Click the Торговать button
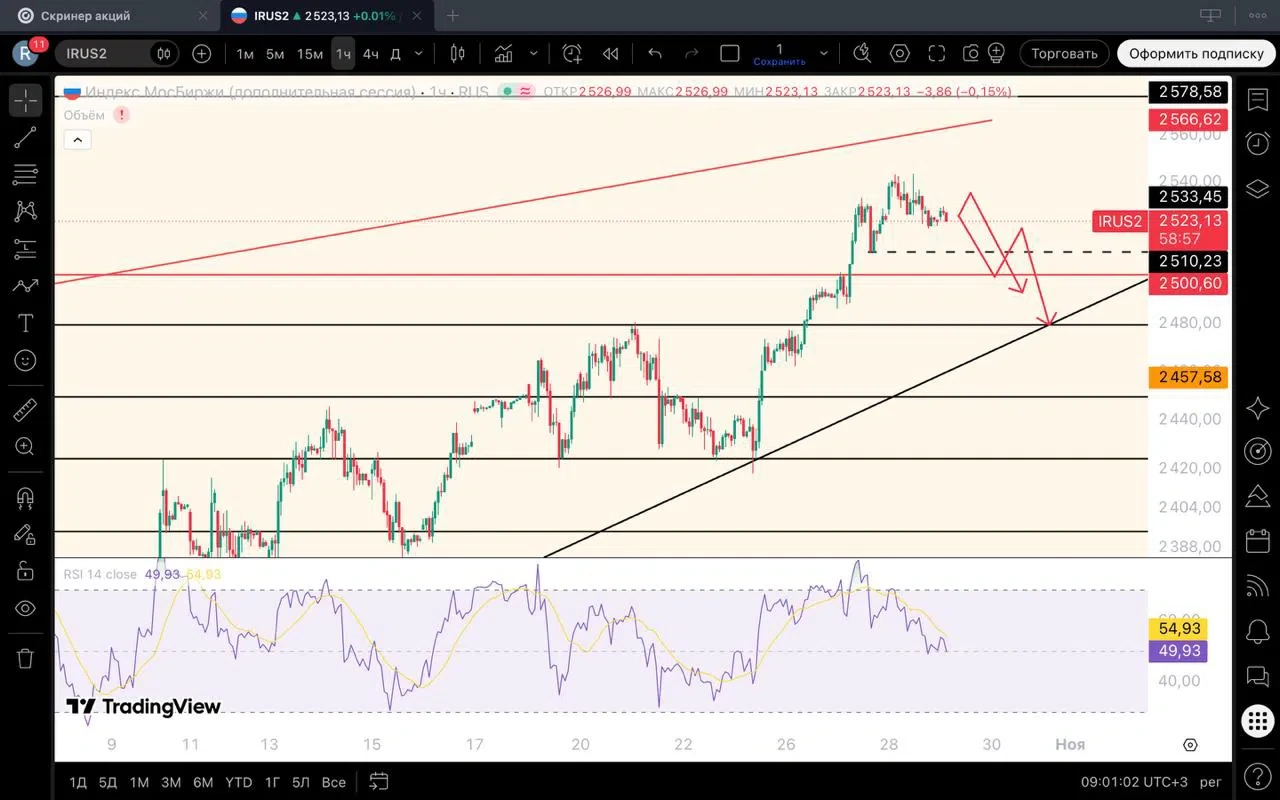This screenshot has height=800, width=1280. click(x=1064, y=53)
